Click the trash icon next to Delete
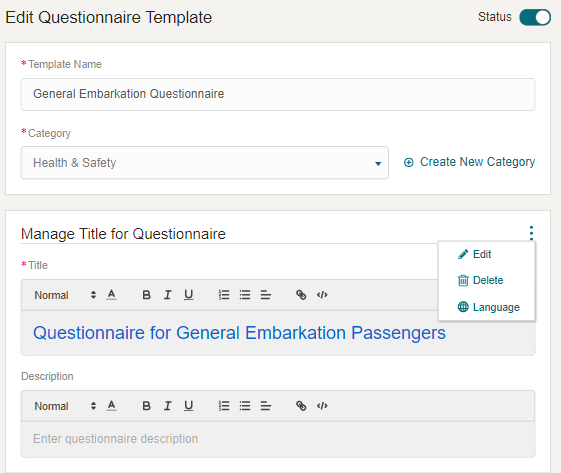Viewport: 561px width, 473px height. [463, 280]
